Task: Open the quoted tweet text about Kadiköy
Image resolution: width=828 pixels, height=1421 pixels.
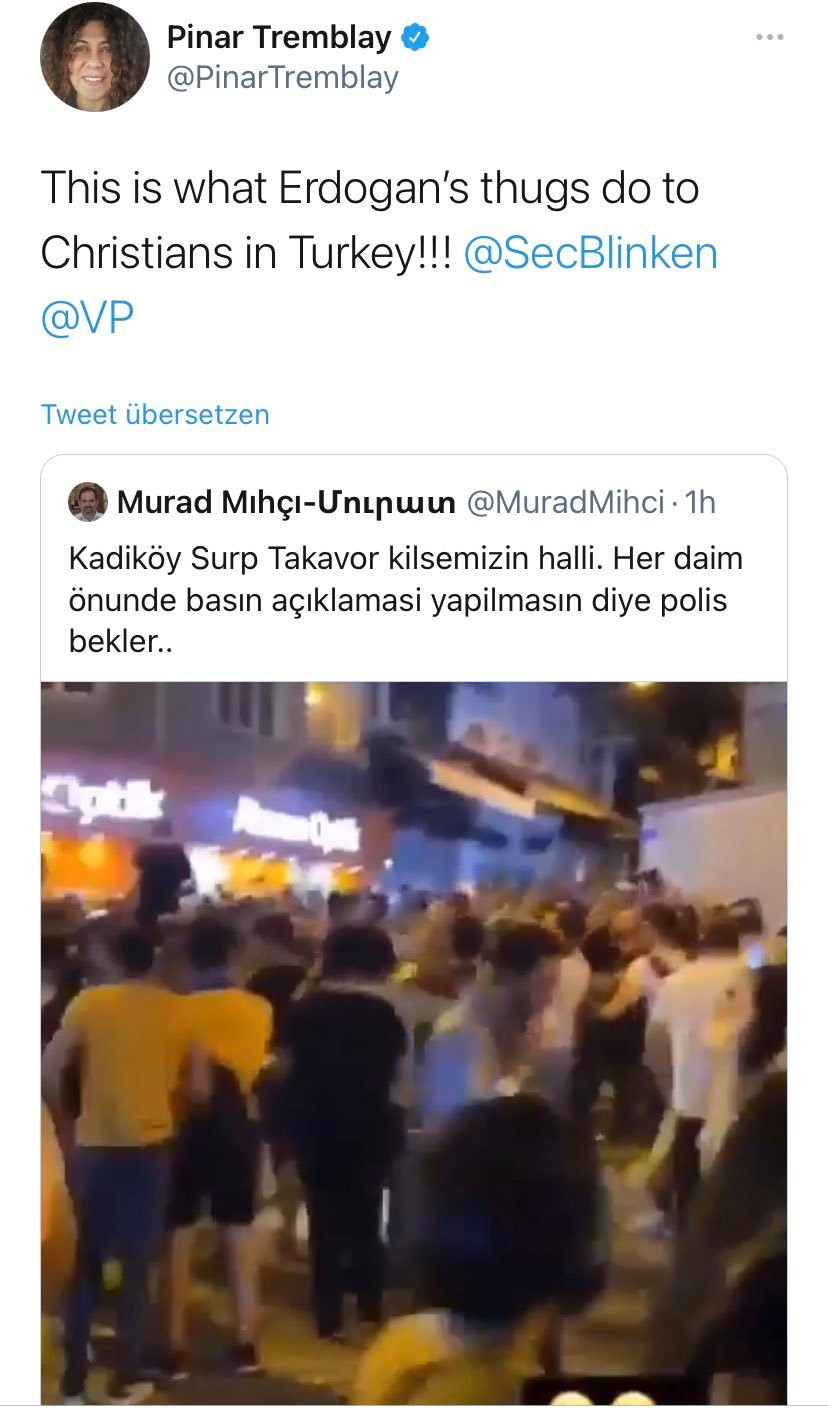Action: [405, 599]
